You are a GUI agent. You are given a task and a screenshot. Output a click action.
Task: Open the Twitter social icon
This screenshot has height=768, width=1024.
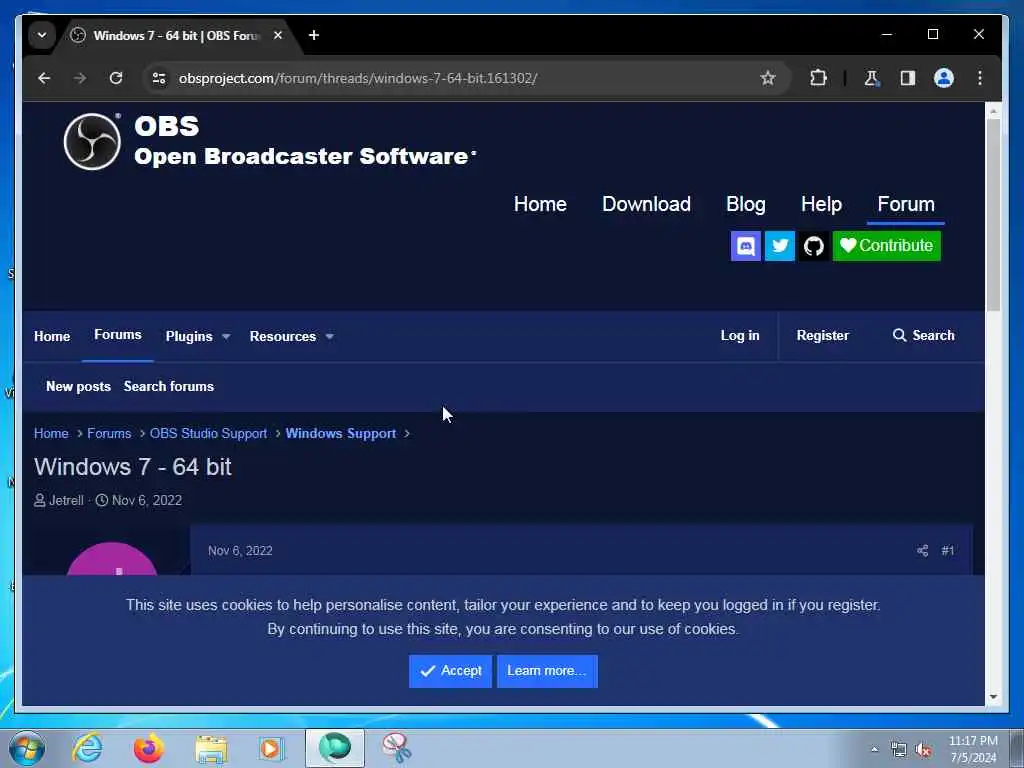[x=780, y=246]
